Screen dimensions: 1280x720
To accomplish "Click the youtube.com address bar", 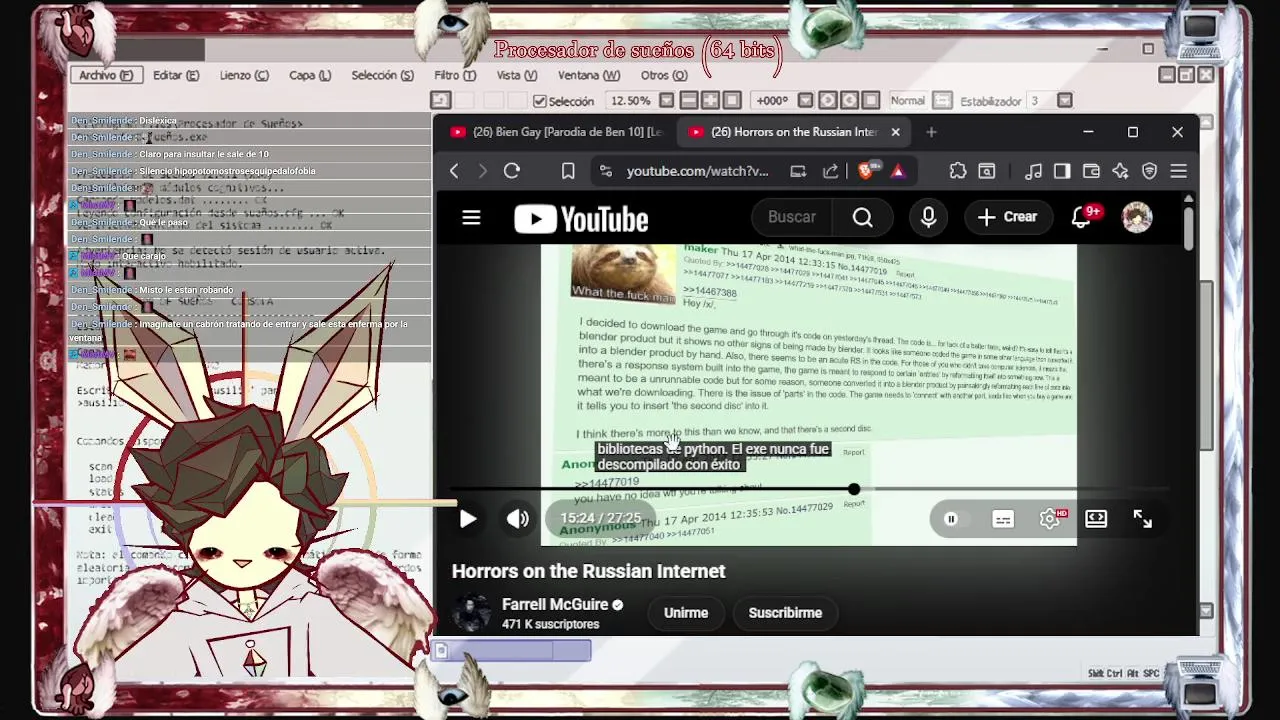I will click(697, 171).
